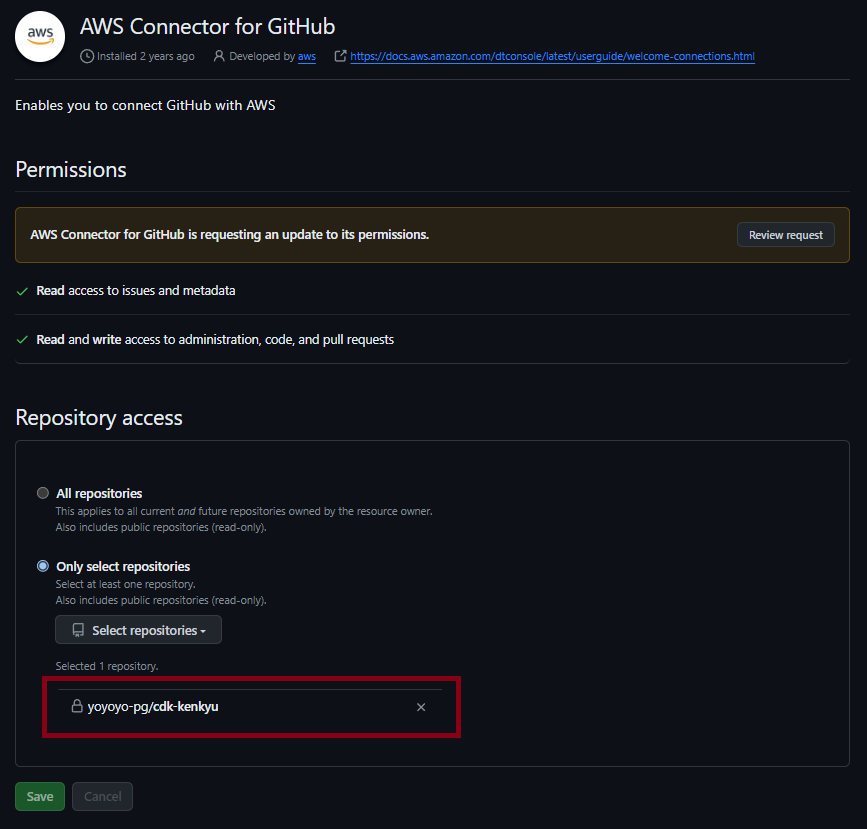
Task: Click the clock icon beside Installed 2 years ago
Action: tap(88, 56)
